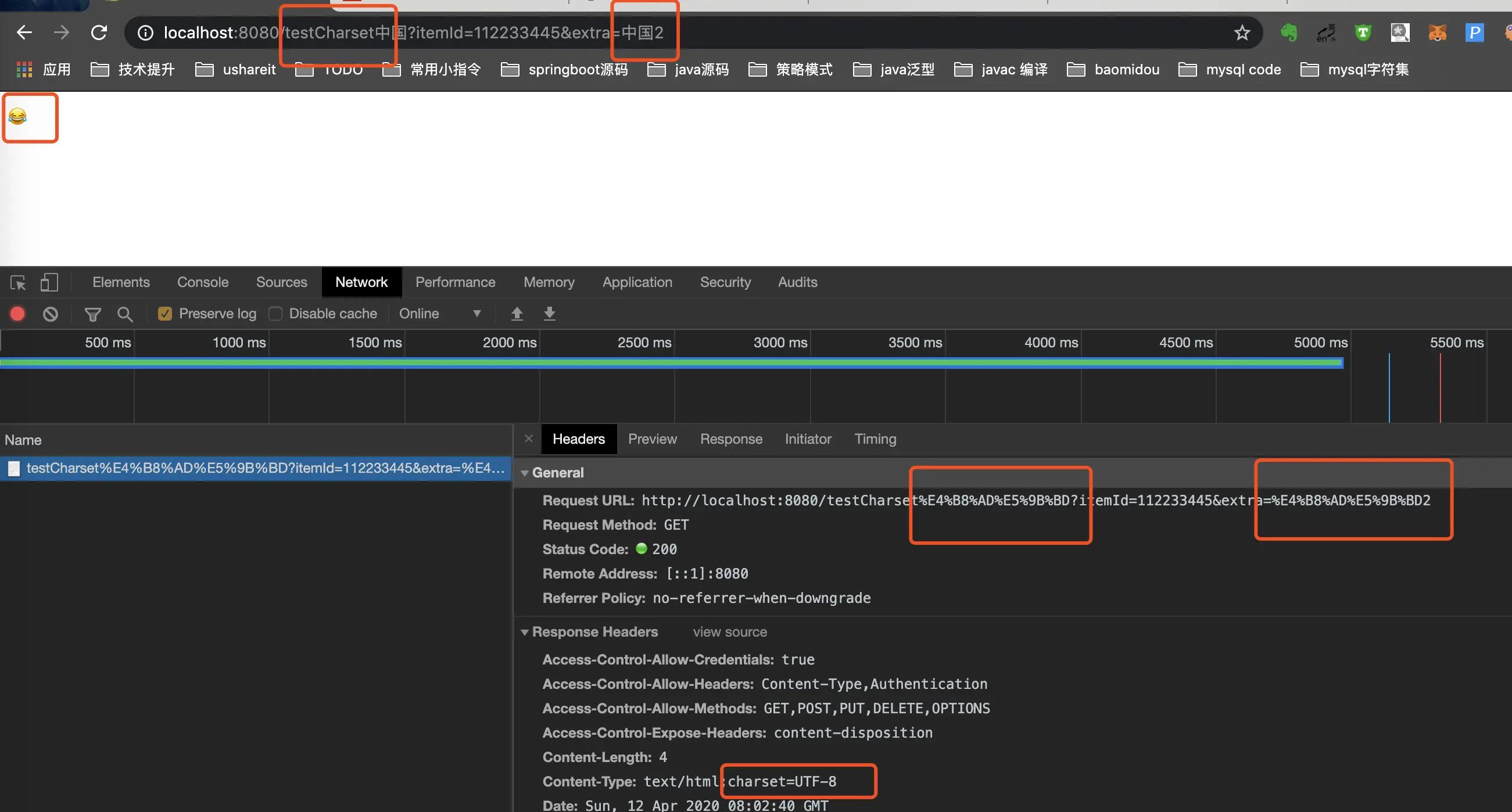Import HAR file with upload arrow

(517, 314)
